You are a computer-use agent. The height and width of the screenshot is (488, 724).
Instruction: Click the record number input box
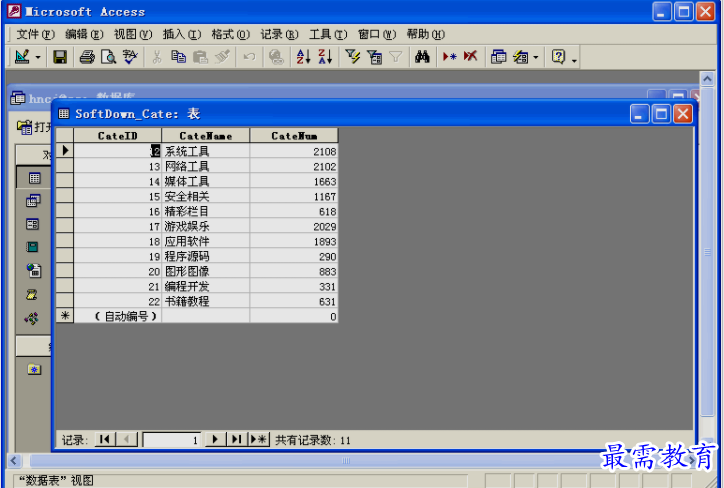[x=172, y=440]
